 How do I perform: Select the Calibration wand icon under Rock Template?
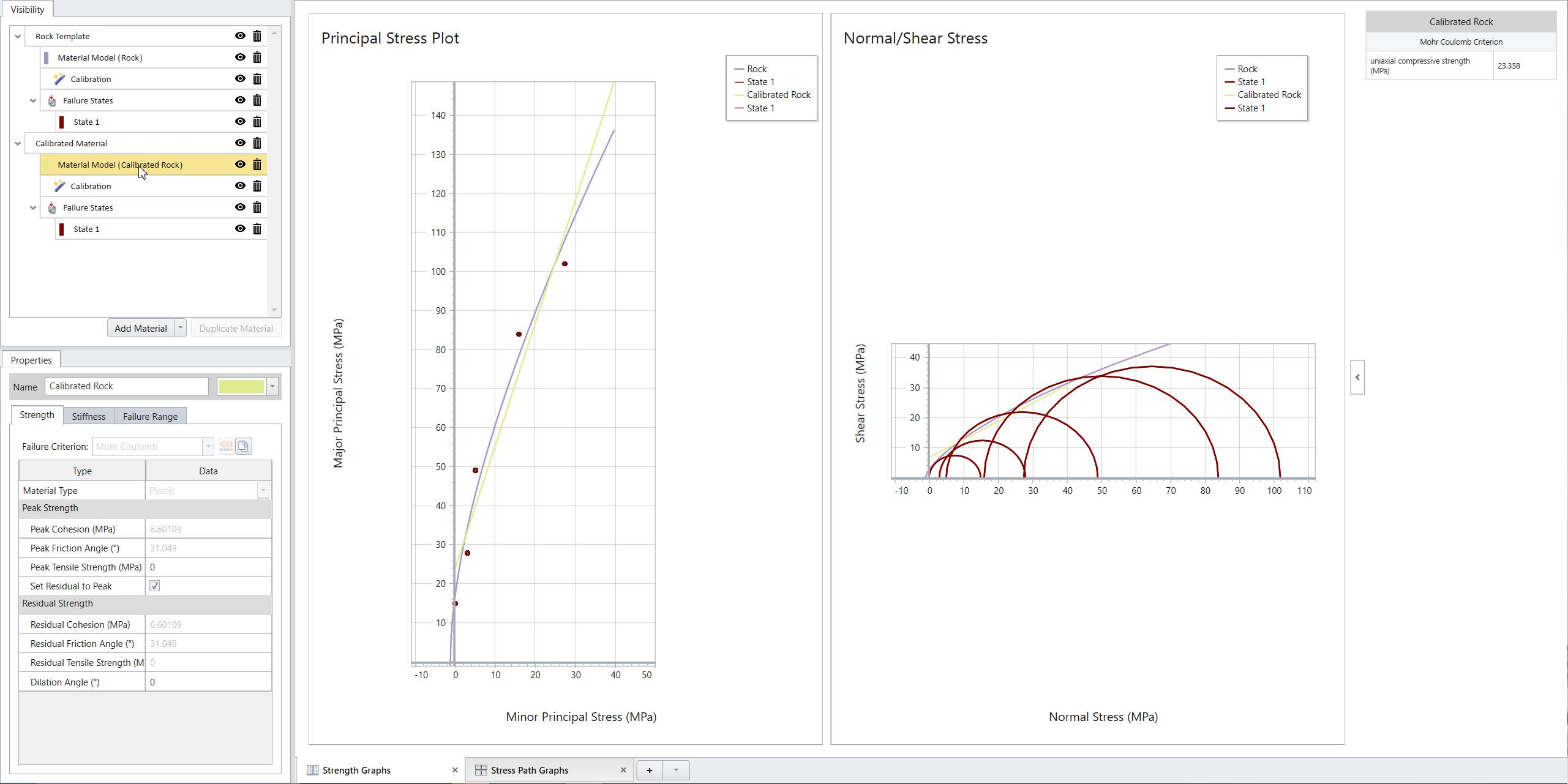coord(59,78)
